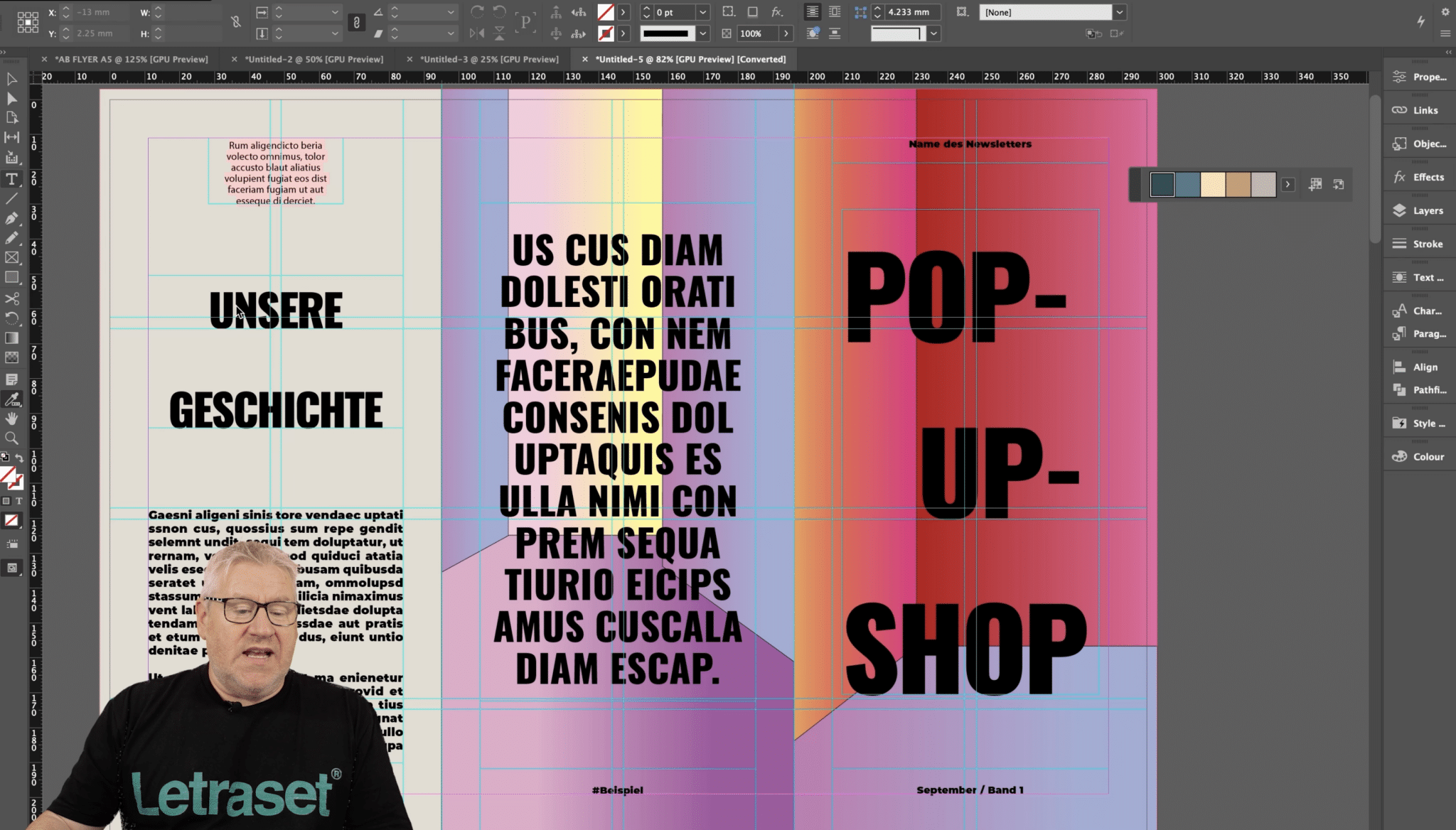Select the Type tool in the toolbar

tap(11, 180)
